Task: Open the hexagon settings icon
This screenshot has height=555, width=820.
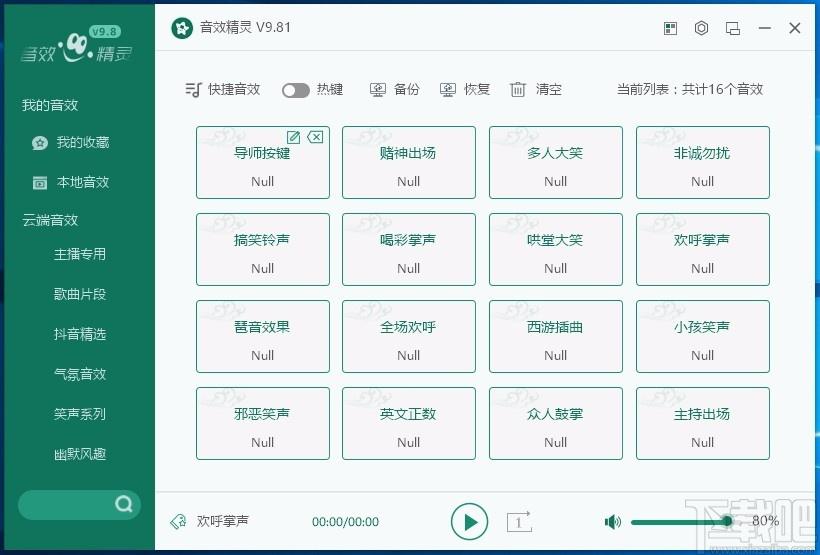Action: click(x=701, y=28)
